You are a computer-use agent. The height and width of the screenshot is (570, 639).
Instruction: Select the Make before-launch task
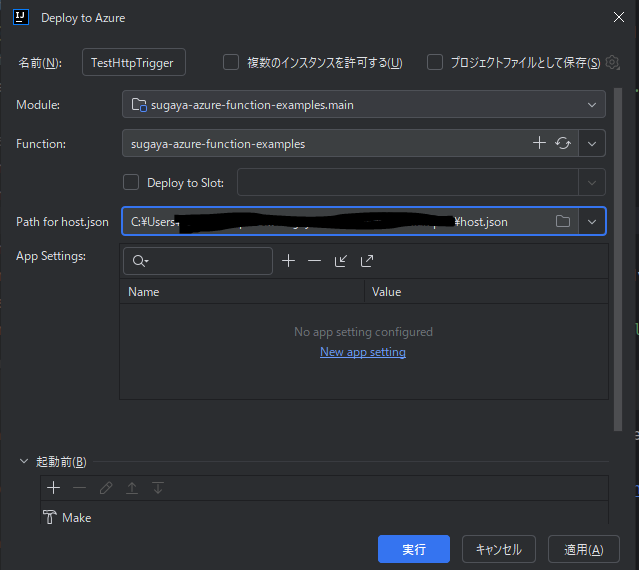324,517
